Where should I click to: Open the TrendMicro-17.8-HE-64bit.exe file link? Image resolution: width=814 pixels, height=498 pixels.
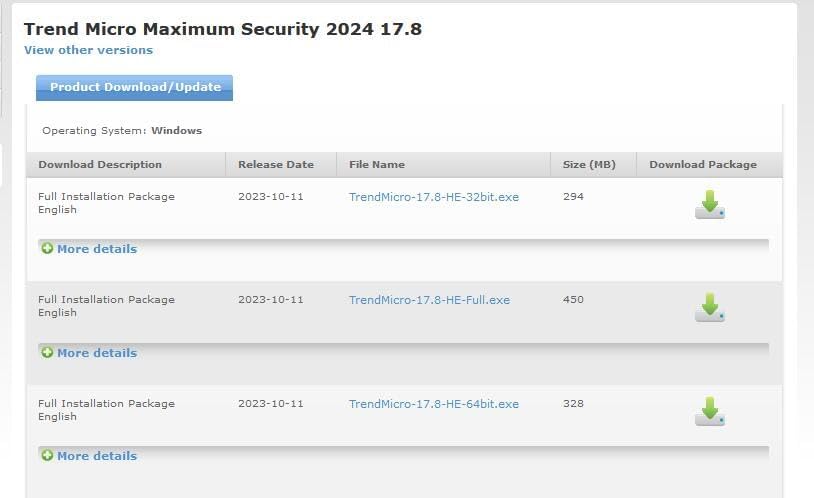[433, 403]
